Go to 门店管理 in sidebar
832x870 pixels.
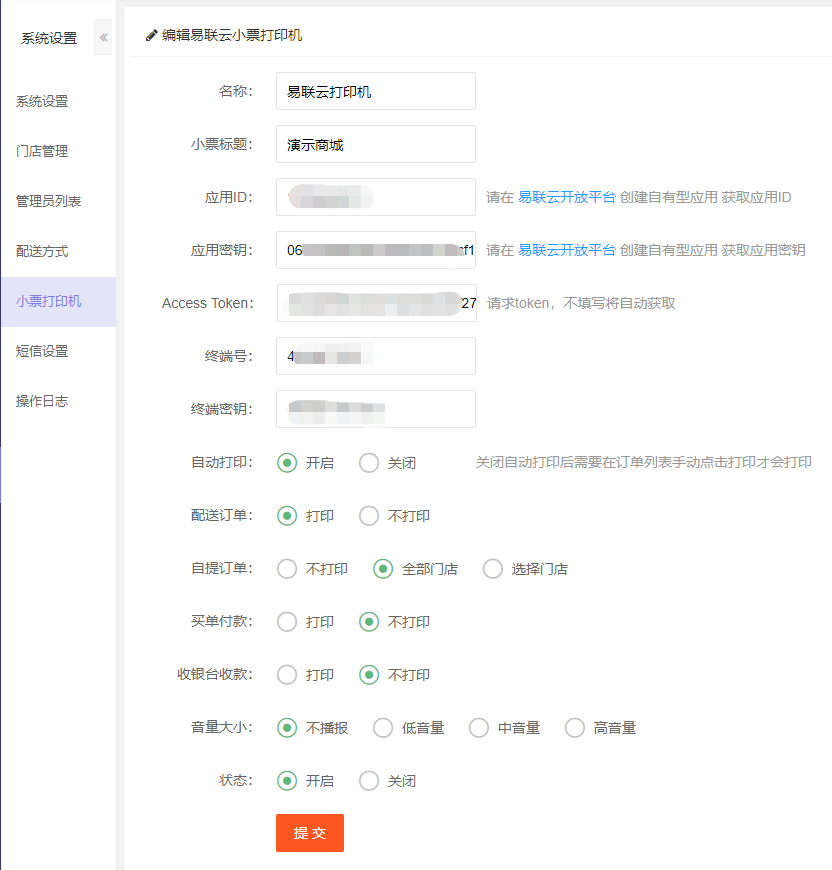point(42,151)
